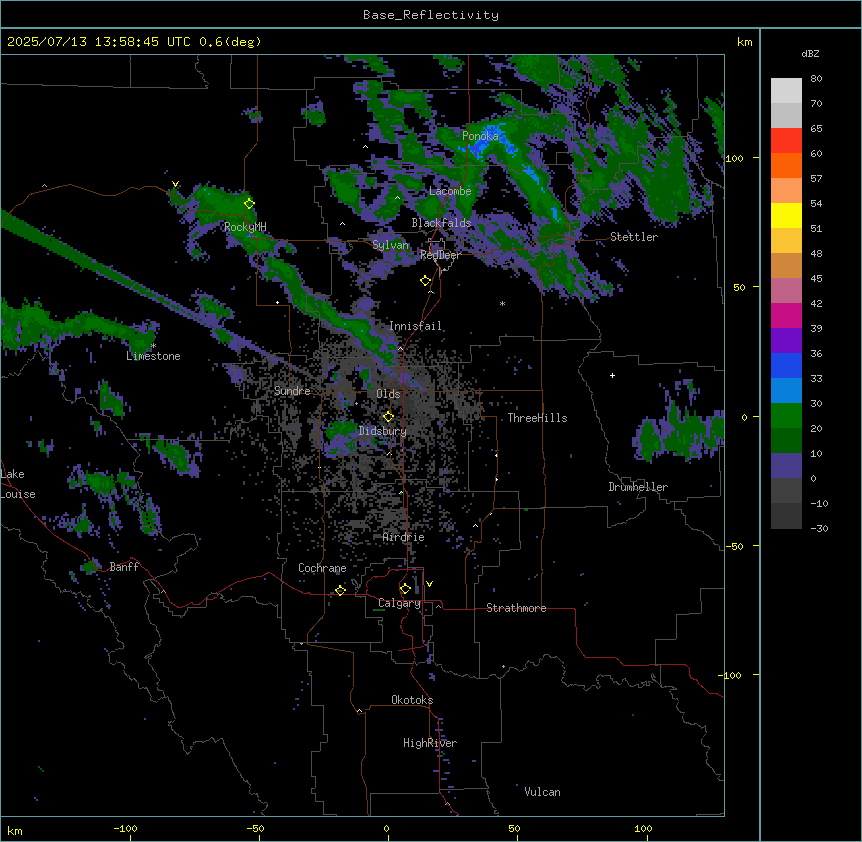Viewport: 862px width, 842px height.
Task: Click the Limestone label
Action: pyautogui.click(x=153, y=356)
